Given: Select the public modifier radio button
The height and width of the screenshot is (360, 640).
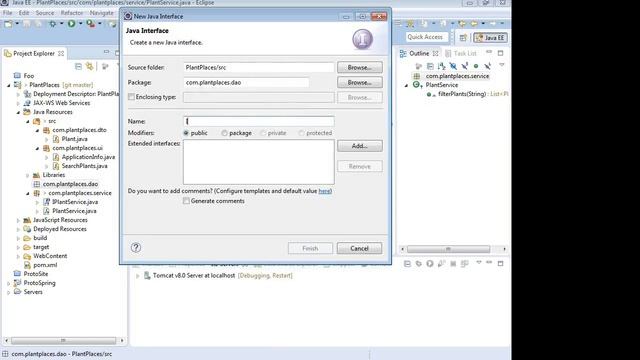Looking at the screenshot, I should click(186, 133).
